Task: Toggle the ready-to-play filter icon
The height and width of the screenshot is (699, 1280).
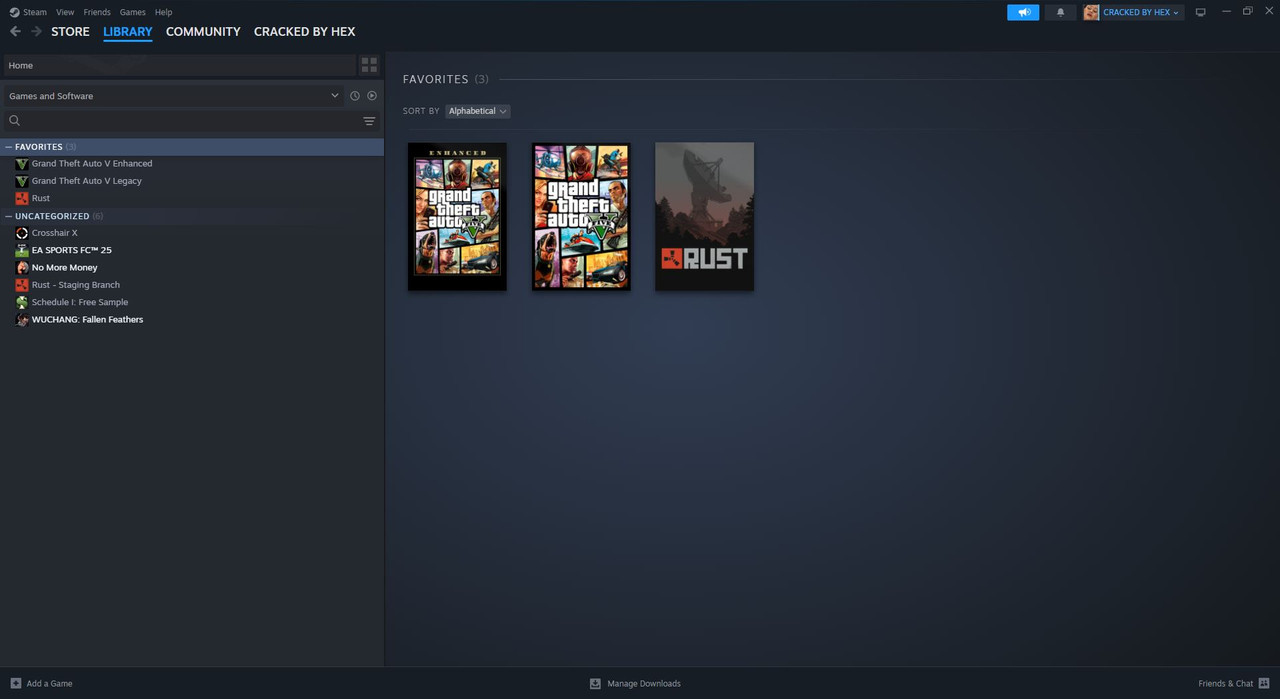Action: (372, 96)
